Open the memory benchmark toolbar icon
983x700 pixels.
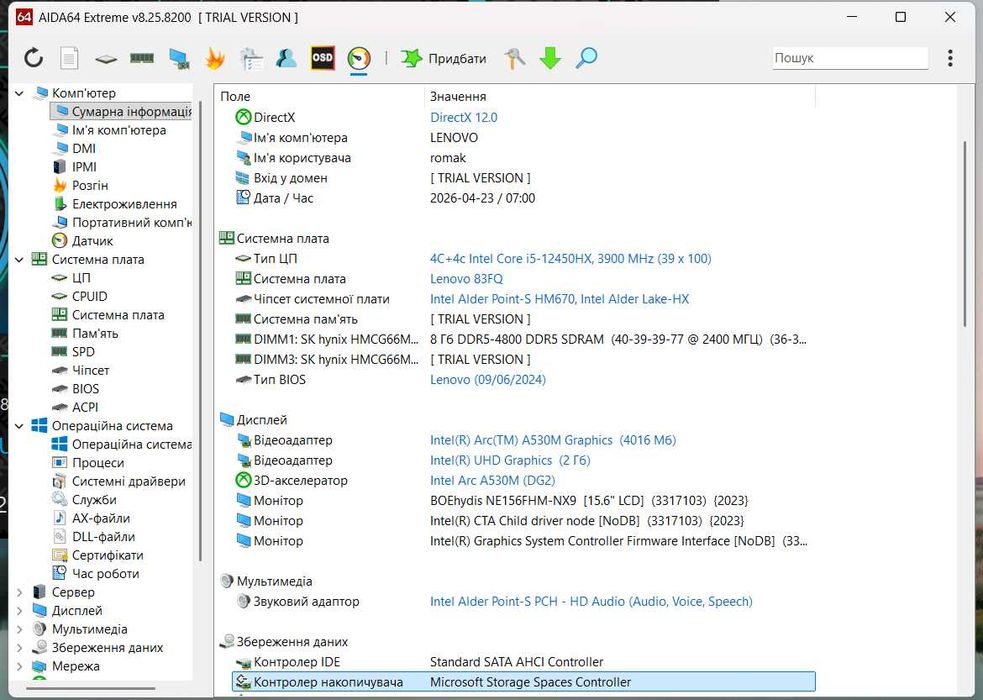coord(142,58)
